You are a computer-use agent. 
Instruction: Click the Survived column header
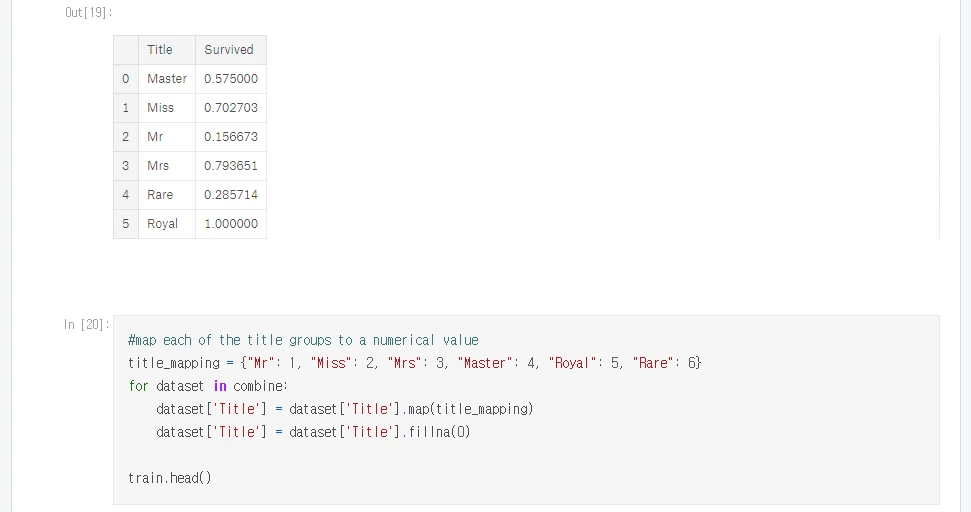tap(230, 50)
